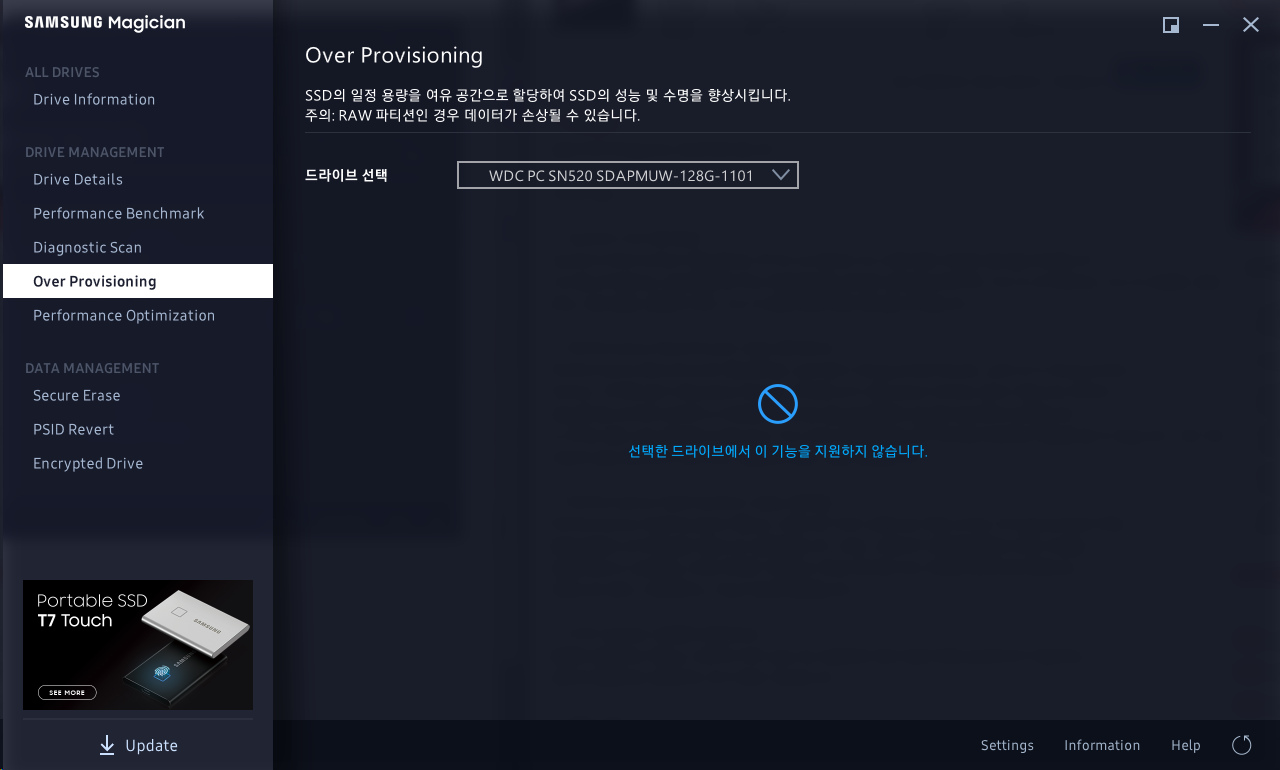Open Drive Information page

pyautogui.click(x=94, y=100)
